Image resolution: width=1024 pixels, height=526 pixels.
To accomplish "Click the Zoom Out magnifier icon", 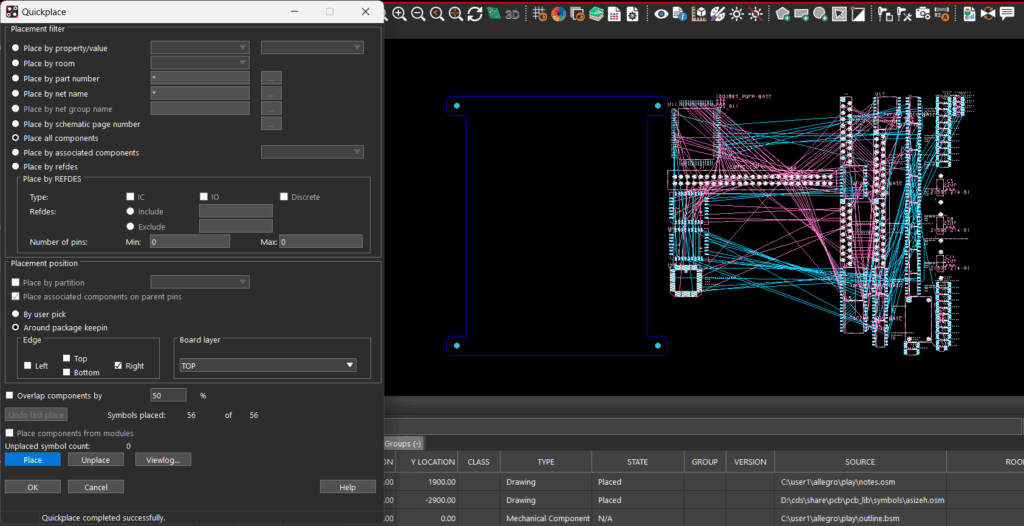I will pos(418,14).
